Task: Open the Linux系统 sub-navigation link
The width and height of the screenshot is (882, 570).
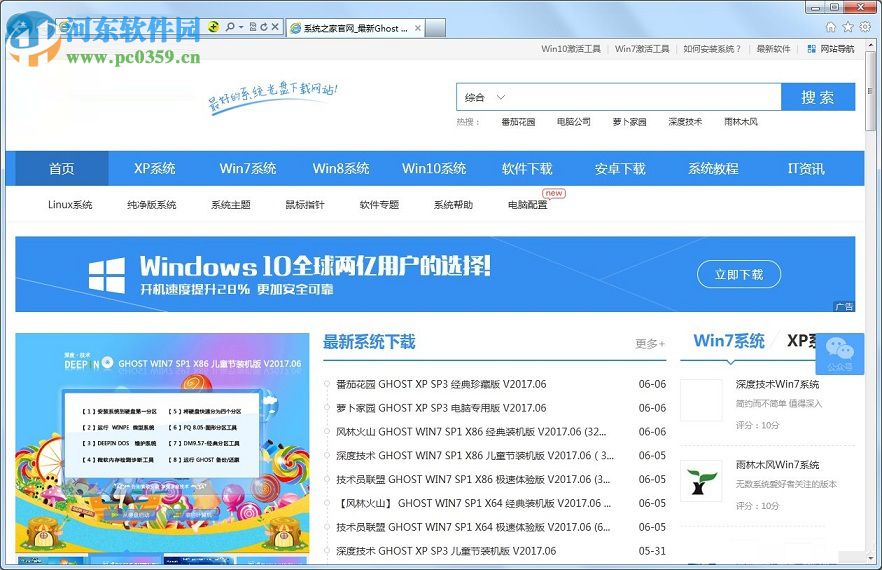Action: point(70,205)
